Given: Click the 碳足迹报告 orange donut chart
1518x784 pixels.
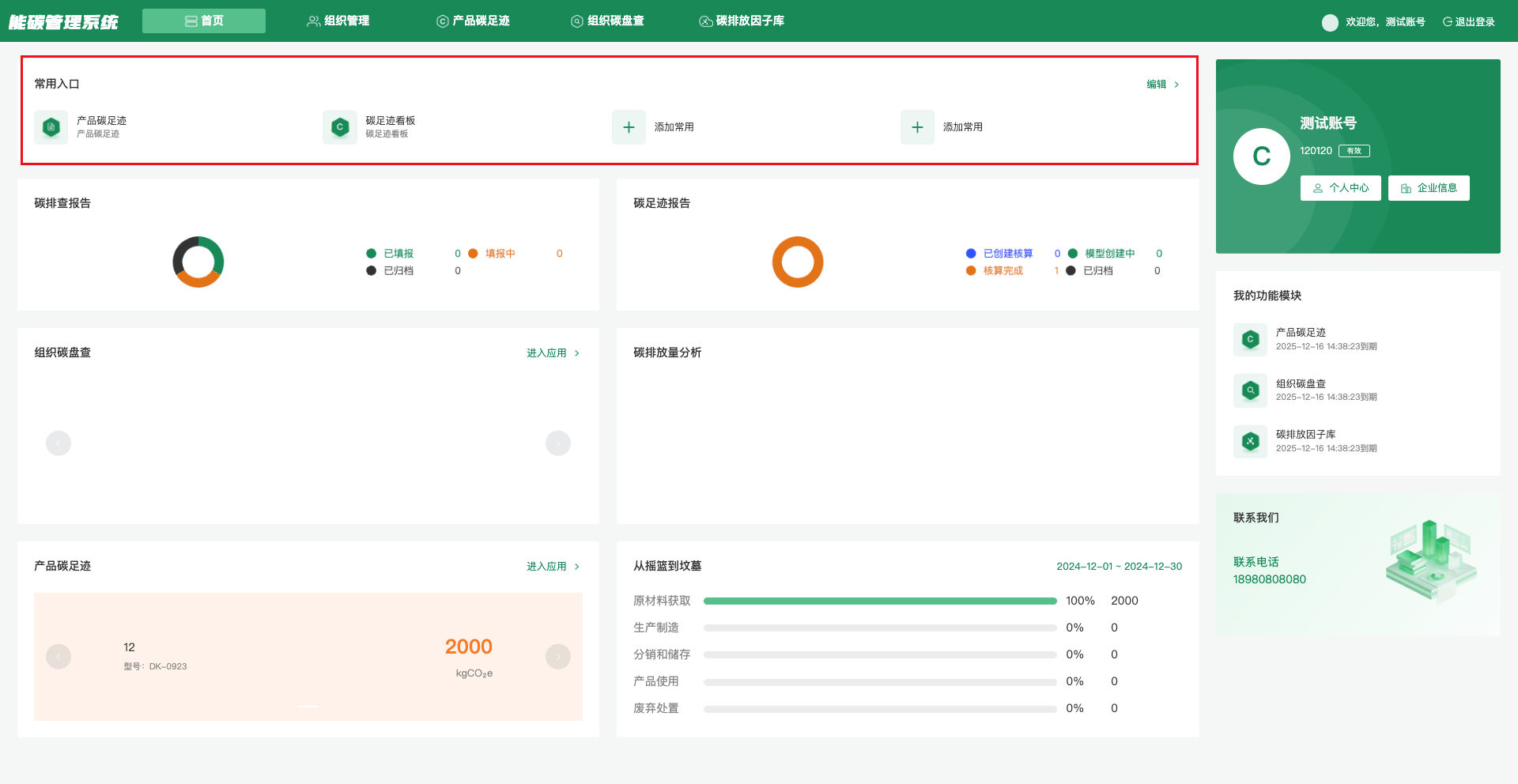Looking at the screenshot, I should coord(798,262).
